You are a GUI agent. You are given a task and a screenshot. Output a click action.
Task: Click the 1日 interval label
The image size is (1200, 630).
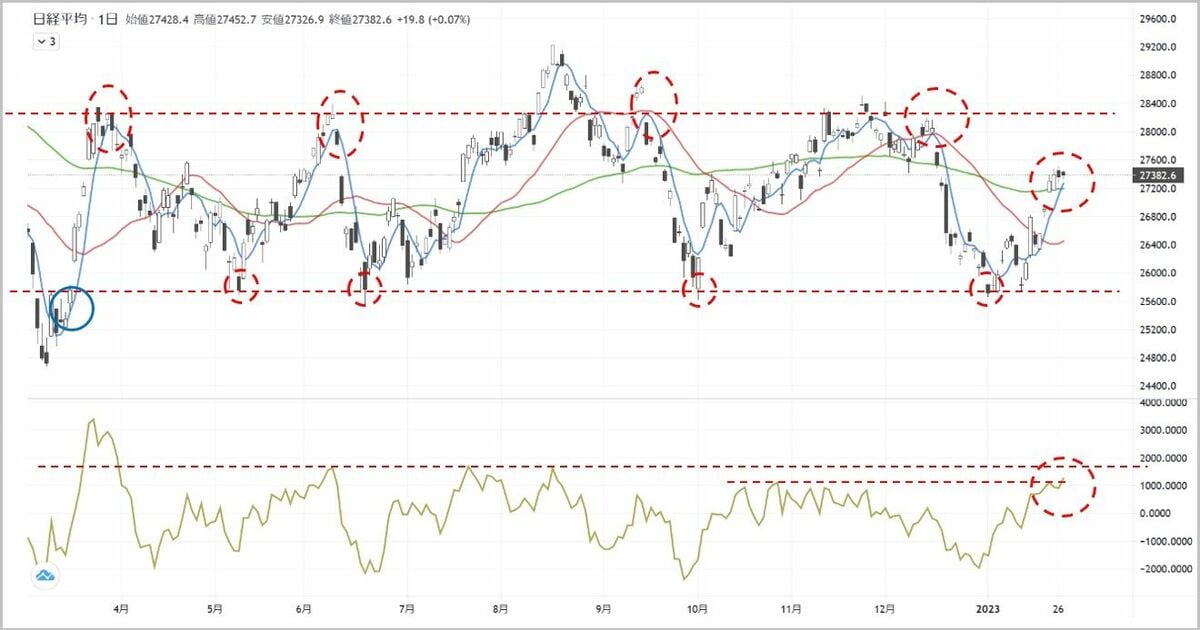[x=104, y=19]
